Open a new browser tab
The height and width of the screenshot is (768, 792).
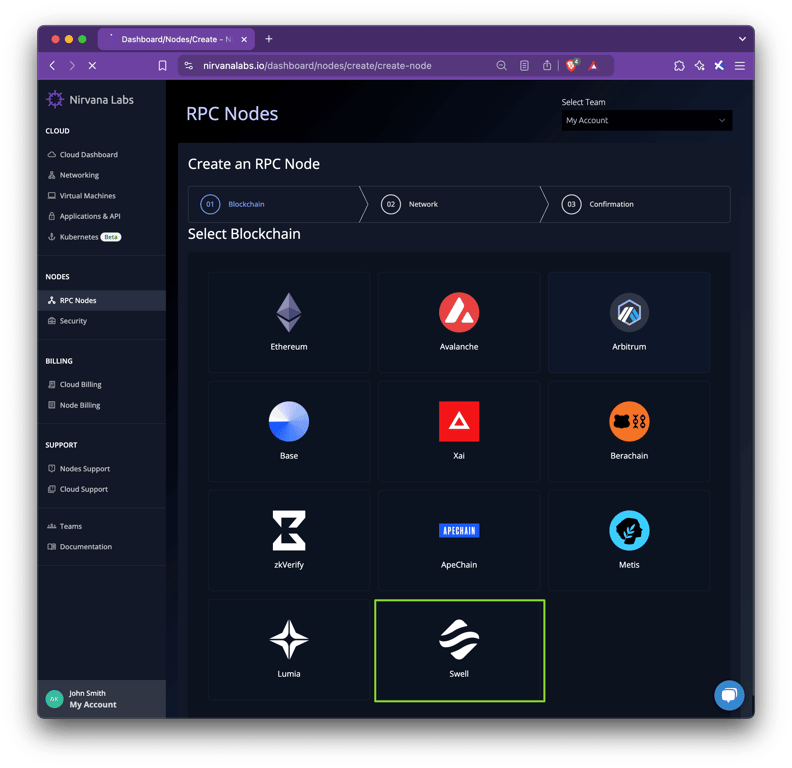point(269,39)
